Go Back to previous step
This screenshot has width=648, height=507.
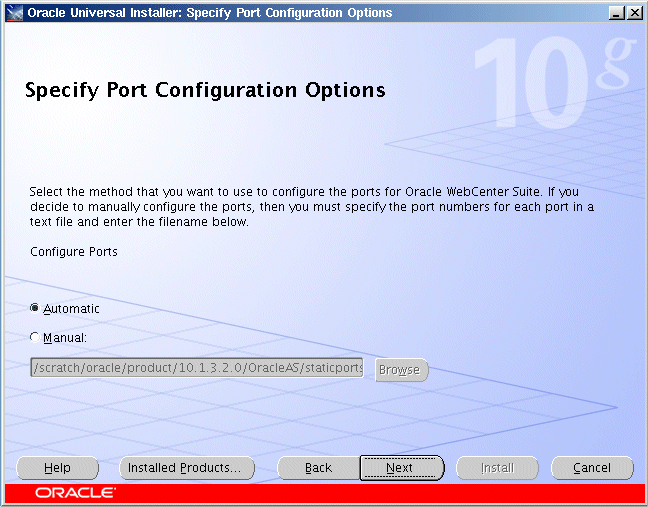318,468
